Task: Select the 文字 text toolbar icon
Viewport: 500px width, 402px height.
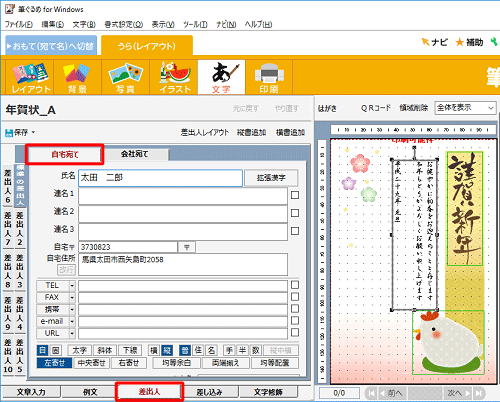Action: pos(221,77)
